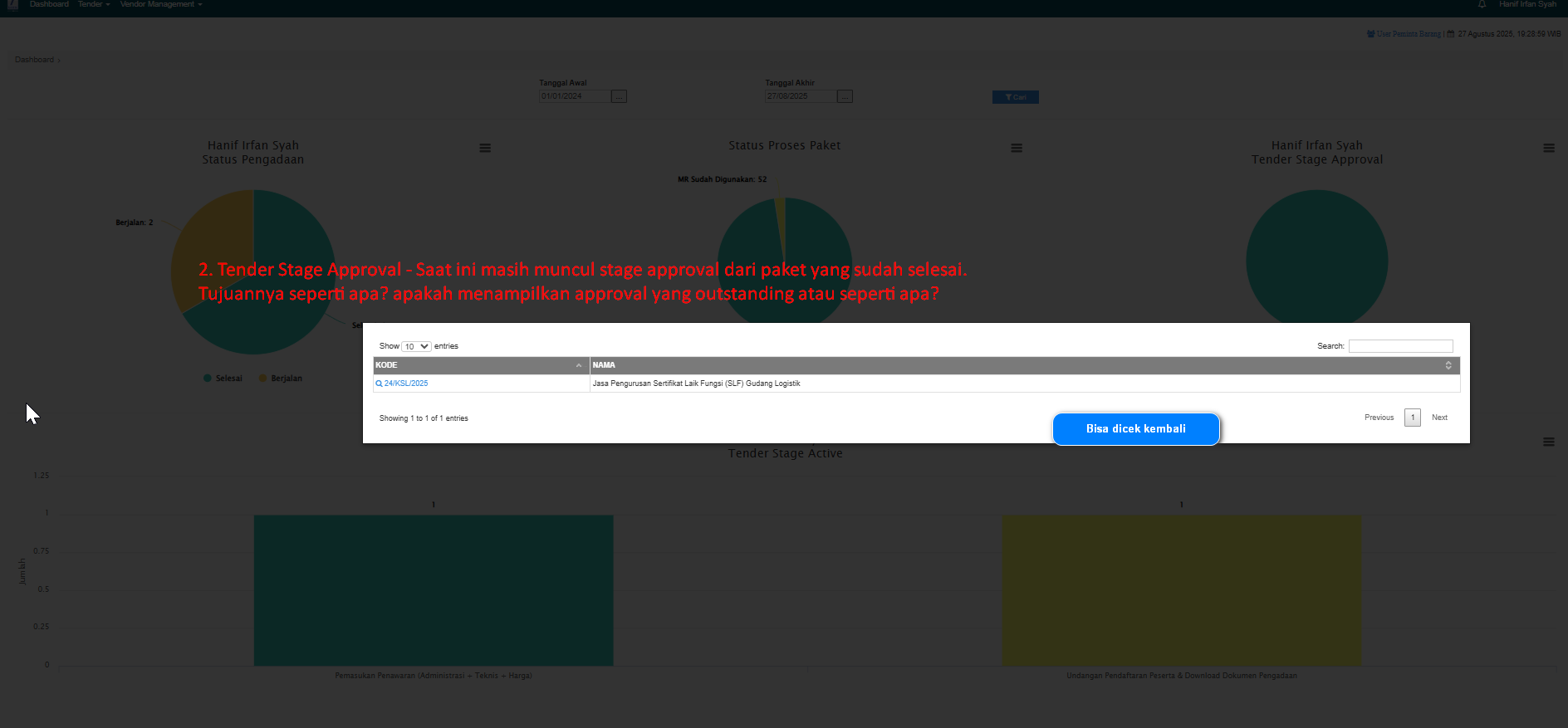Open the Status Pengadaan chart hamburger menu

click(x=485, y=149)
